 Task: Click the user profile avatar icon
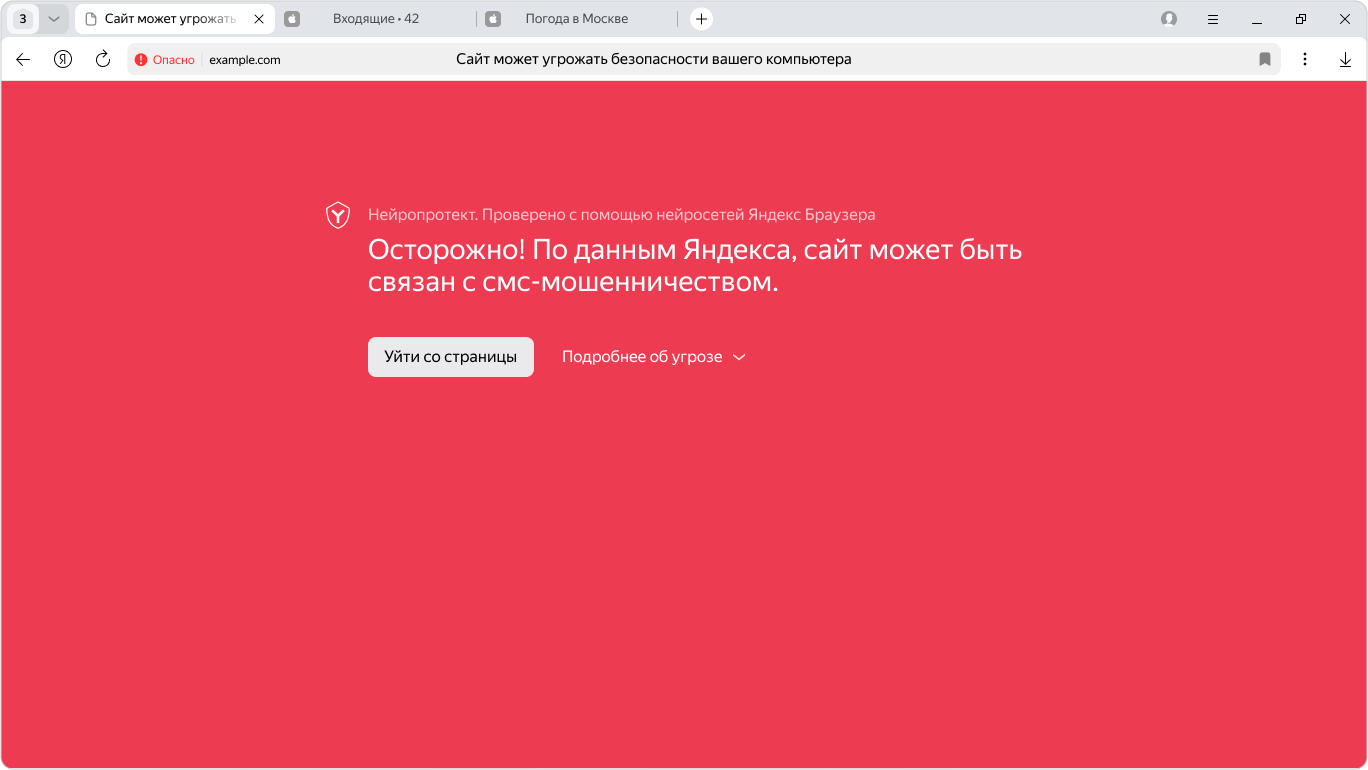tap(1169, 19)
